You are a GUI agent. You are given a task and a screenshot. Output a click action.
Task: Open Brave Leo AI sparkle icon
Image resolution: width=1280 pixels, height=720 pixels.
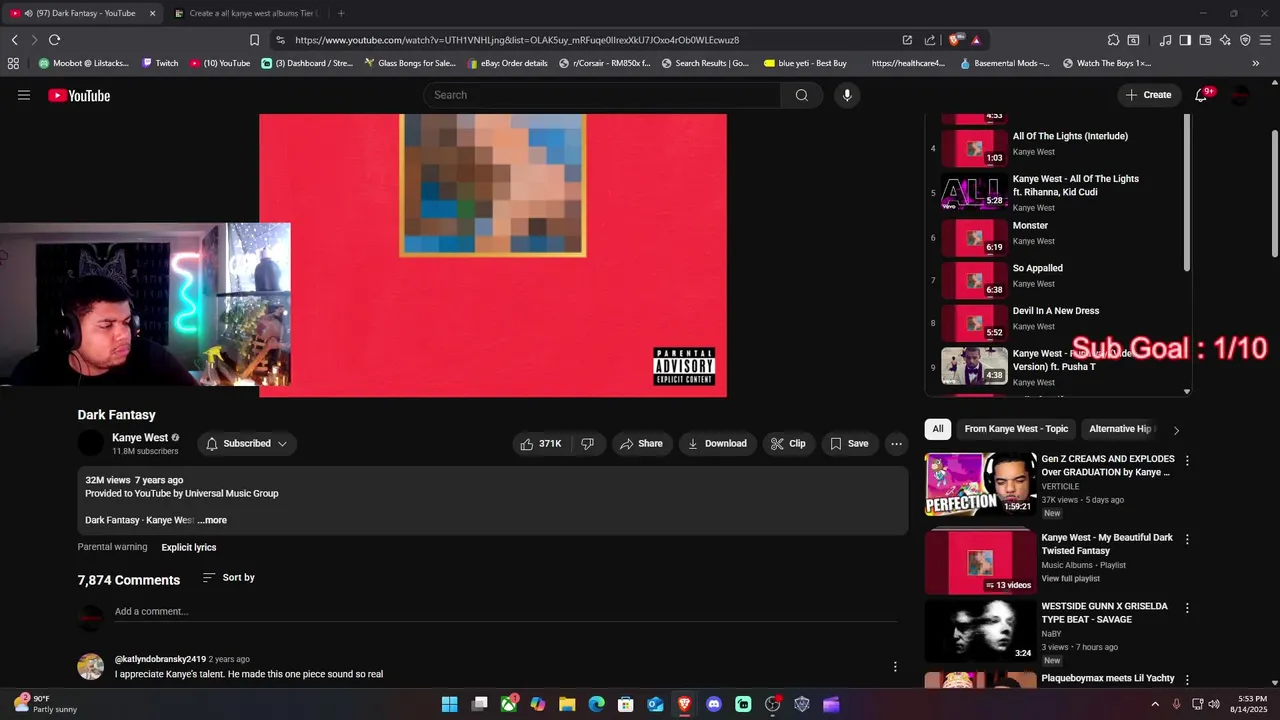1225,40
